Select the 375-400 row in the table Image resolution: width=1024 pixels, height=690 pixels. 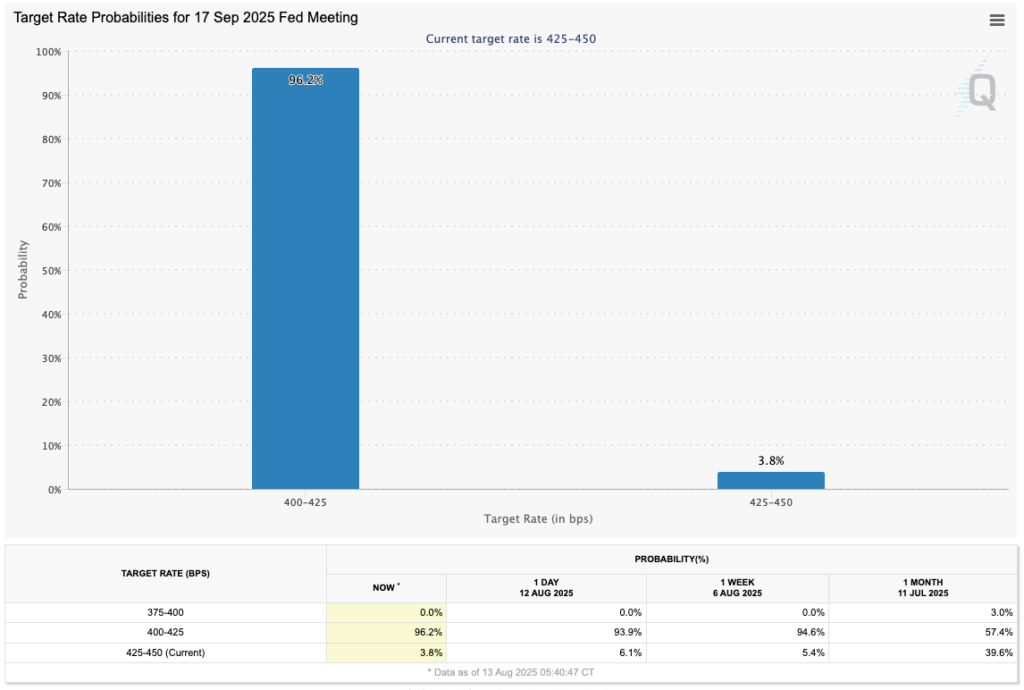coord(165,612)
